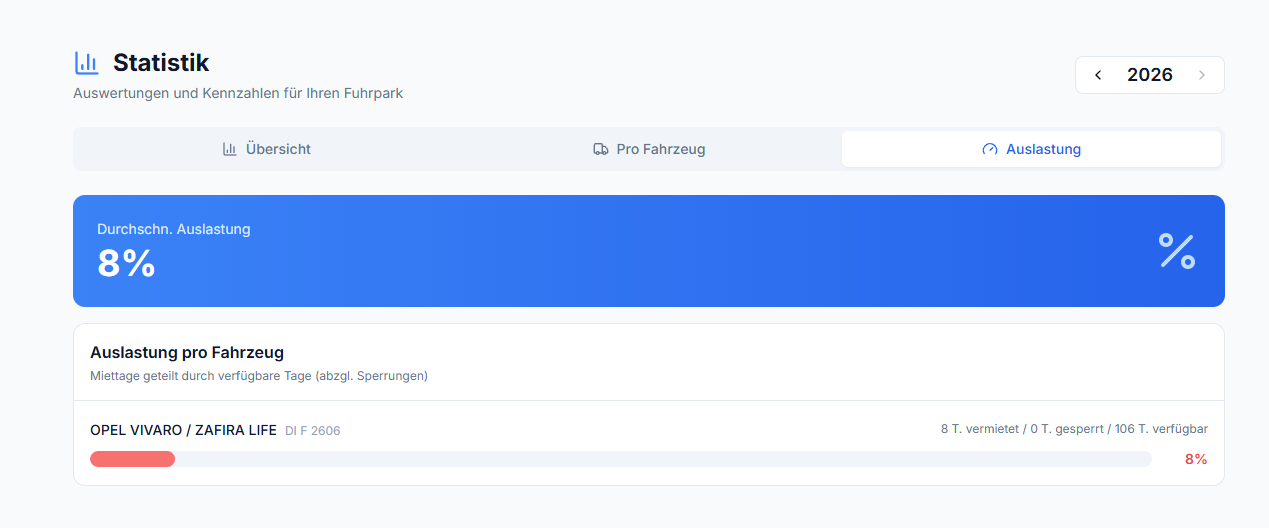Click the license plate DI F 2606
Screen dimensions: 1269x528
click(x=313, y=431)
